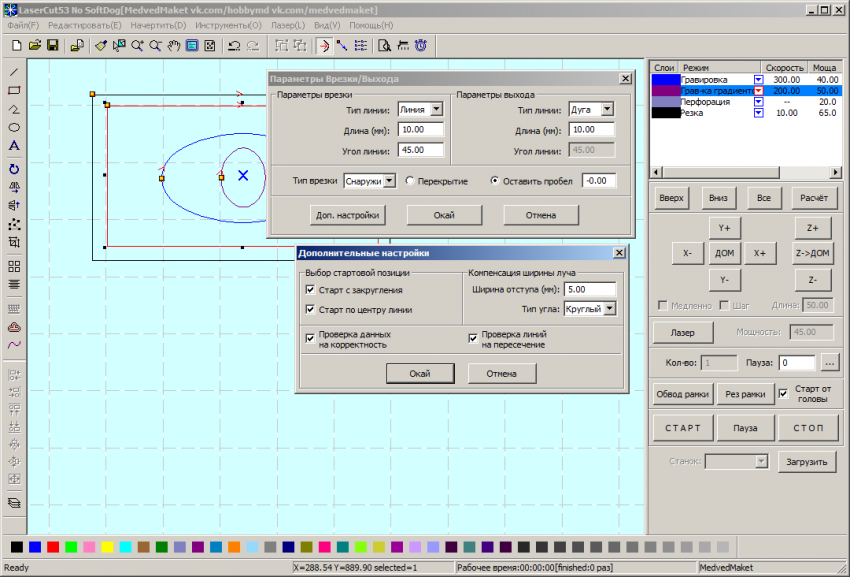Select the Line drawing tool
850x577 pixels.
[14, 72]
